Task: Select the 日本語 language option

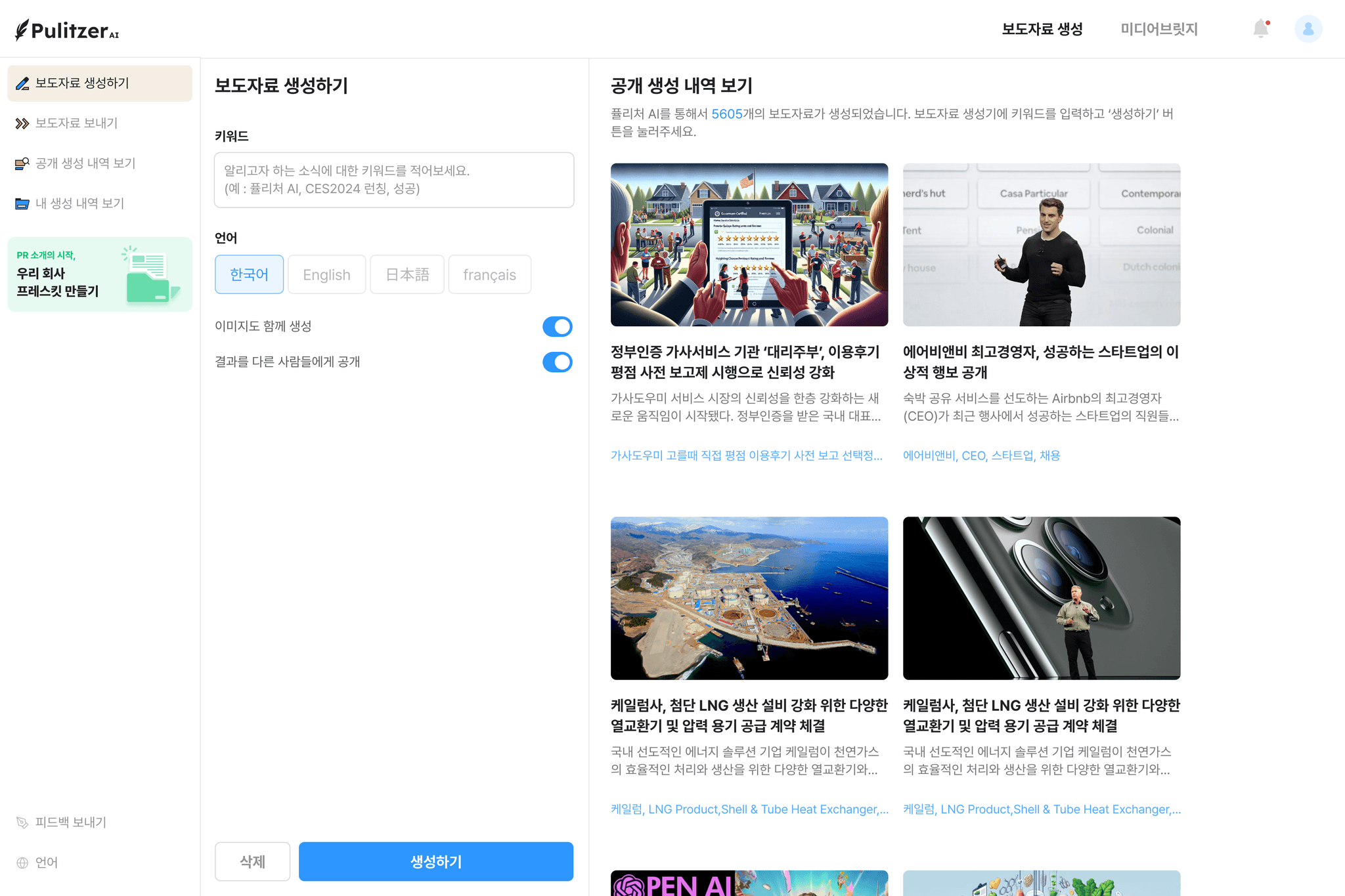Action: click(407, 274)
